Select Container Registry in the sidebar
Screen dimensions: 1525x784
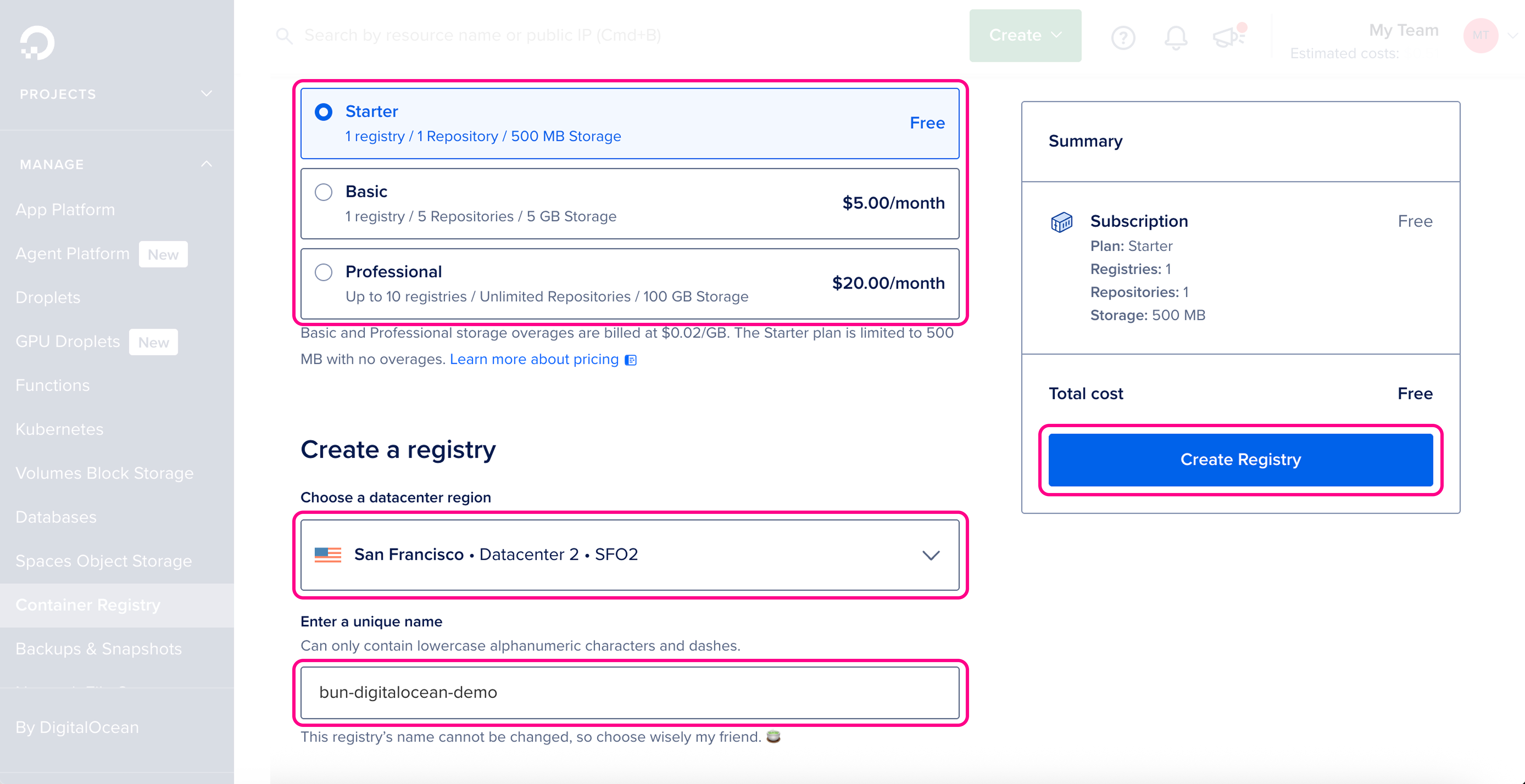88,605
